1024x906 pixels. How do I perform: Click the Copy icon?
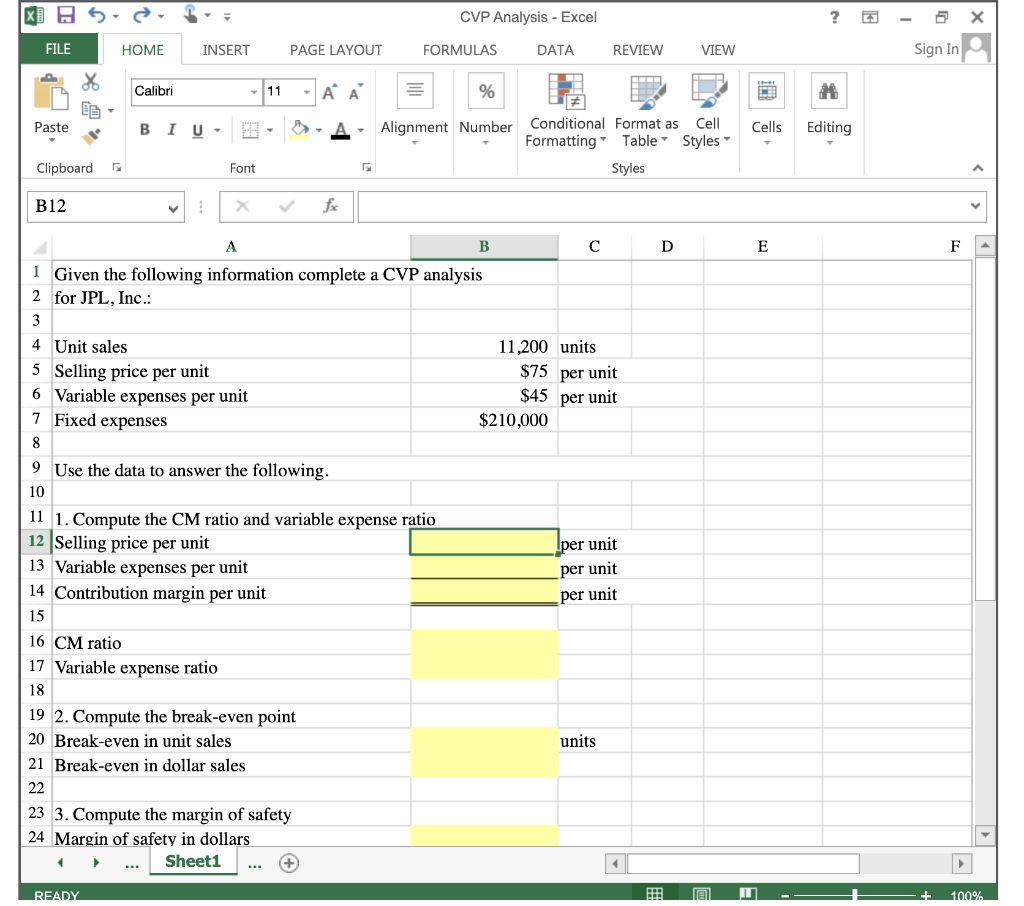pyautogui.click(x=91, y=110)
